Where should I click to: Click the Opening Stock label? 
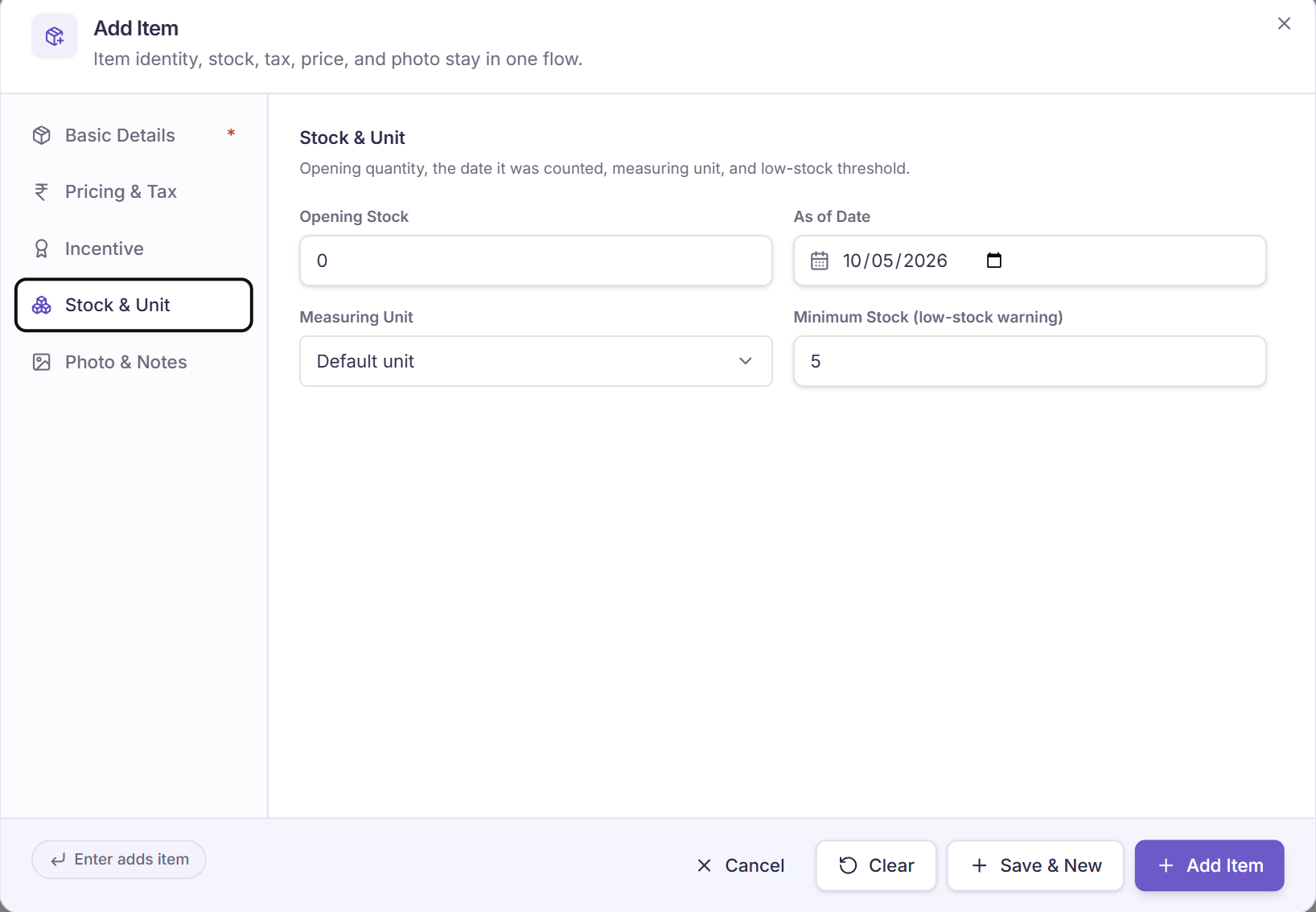point(354,216)
